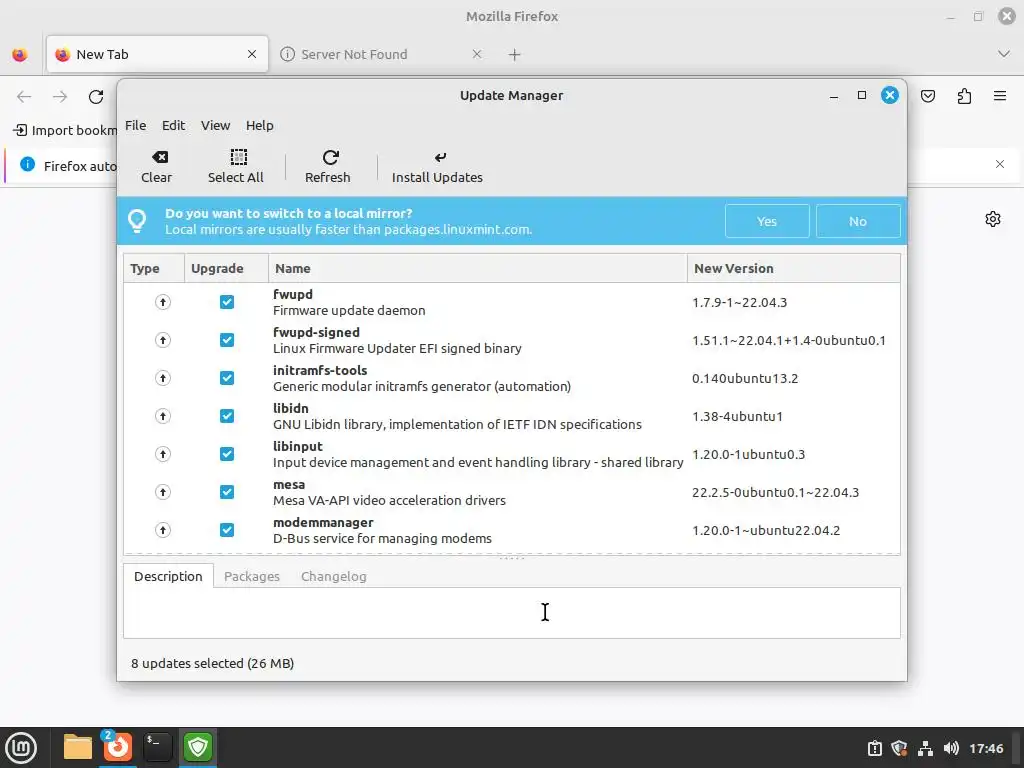Open the File menu

136,125
